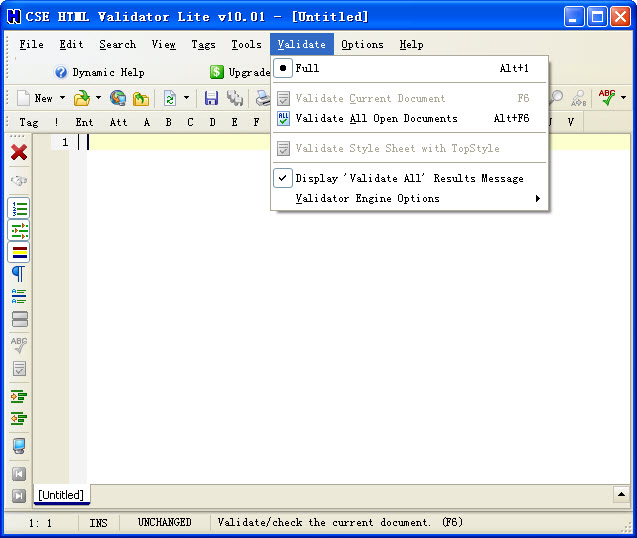
Task: Click the Tag button in the quick toolbar
Action: coord(29,122)
